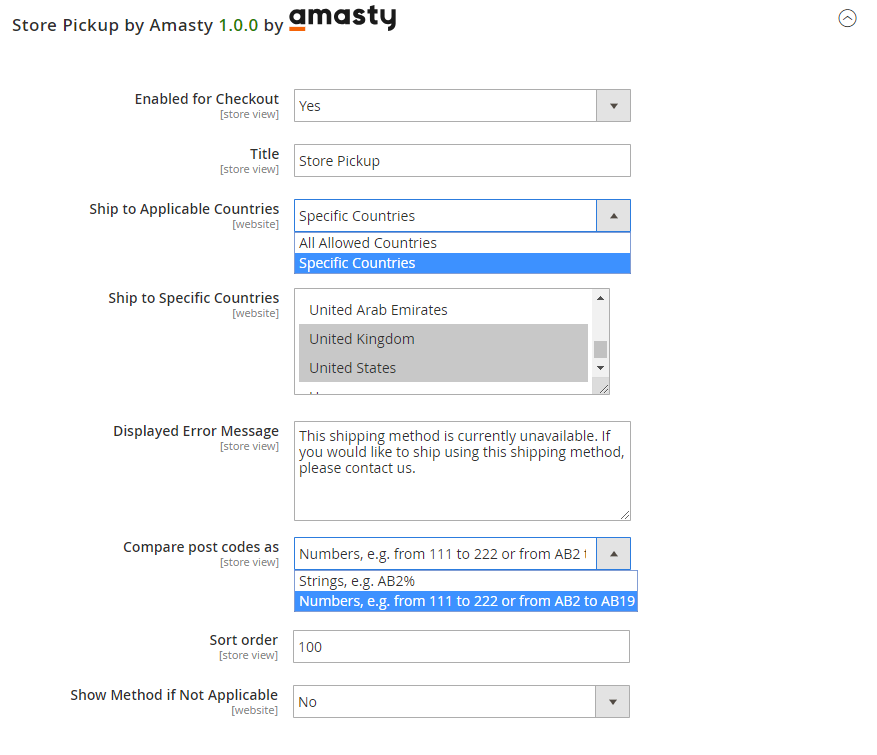
Task: Click the error message textarea resize handle
Action: (624, 514)
